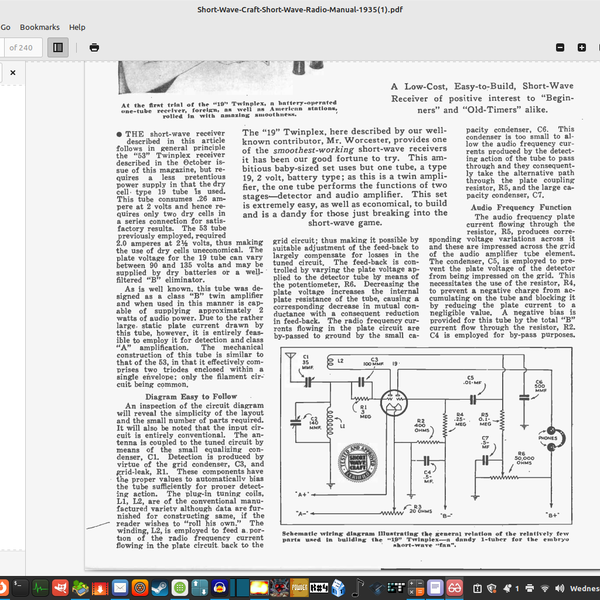The height and width of the screenshot is (600, 600).
Task: Open the terminal icon in the taskbar
Action: tap(20, 587)
